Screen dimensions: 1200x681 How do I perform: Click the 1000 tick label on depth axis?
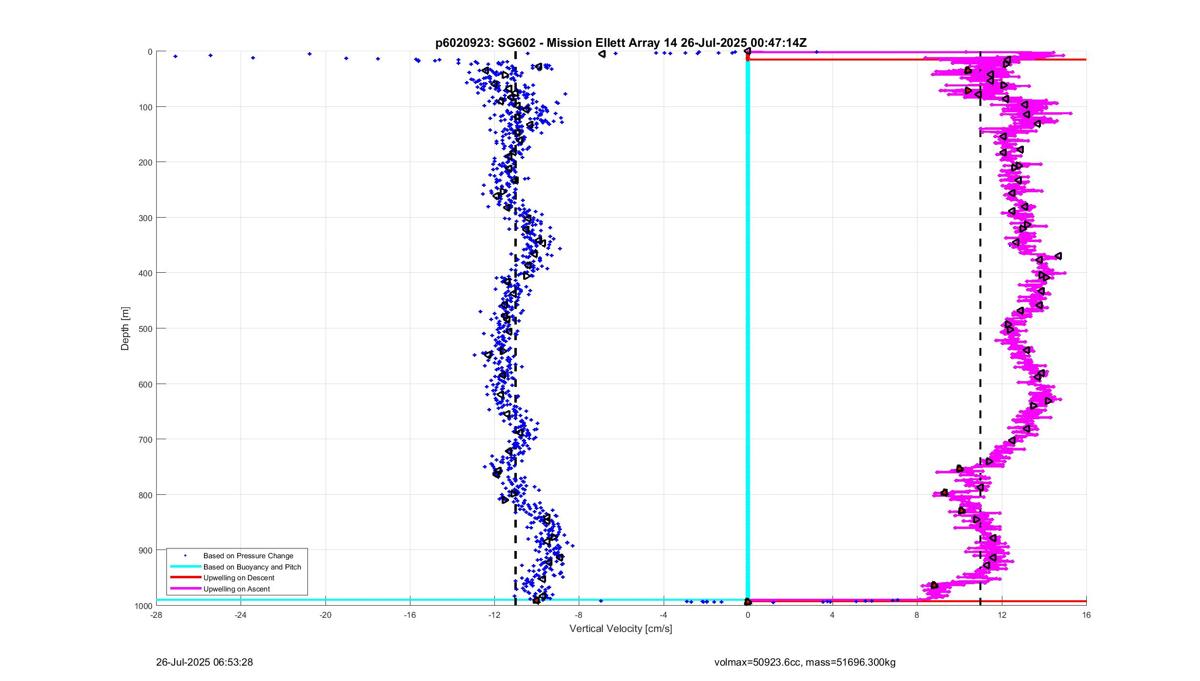(x=142, y=605)
